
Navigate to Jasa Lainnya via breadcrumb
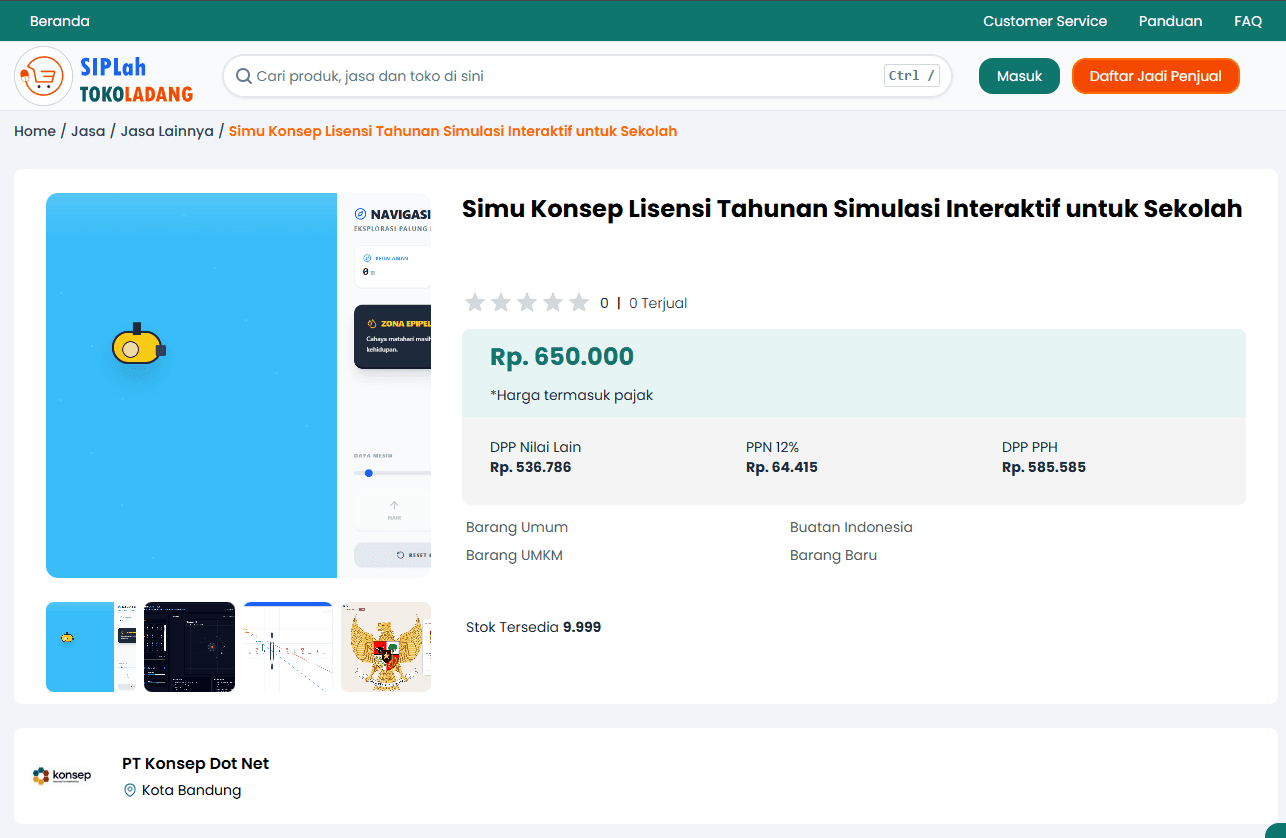[167, 131]
